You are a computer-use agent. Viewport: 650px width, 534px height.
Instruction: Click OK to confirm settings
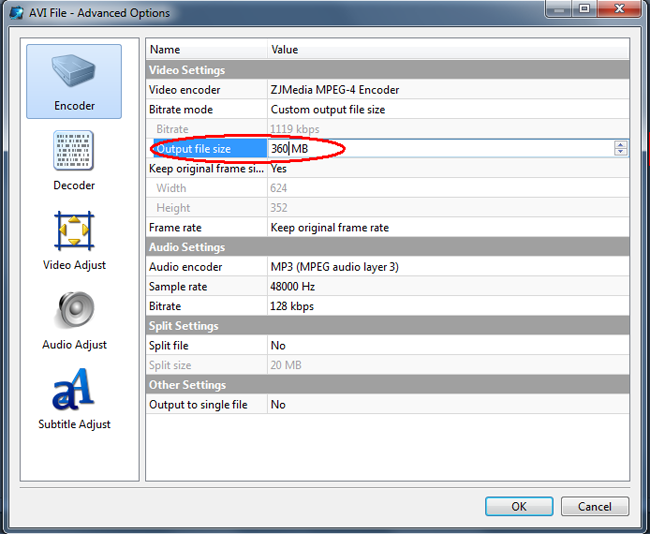coord(519,506)
